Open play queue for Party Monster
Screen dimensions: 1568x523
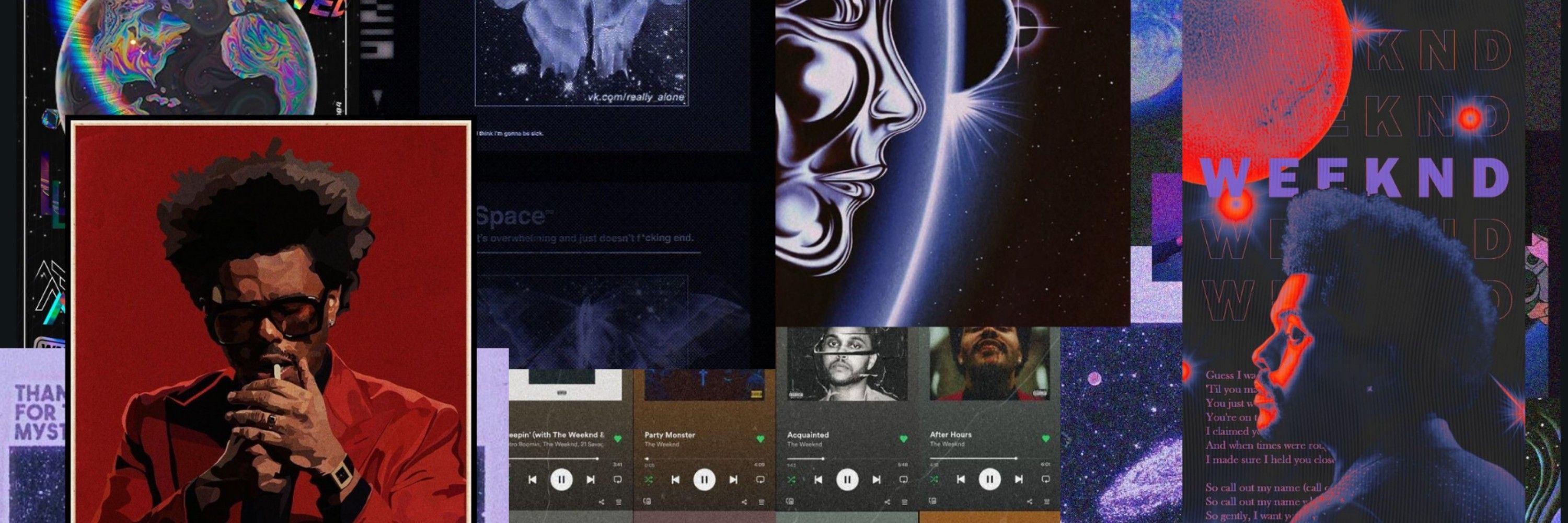(762, 502)
